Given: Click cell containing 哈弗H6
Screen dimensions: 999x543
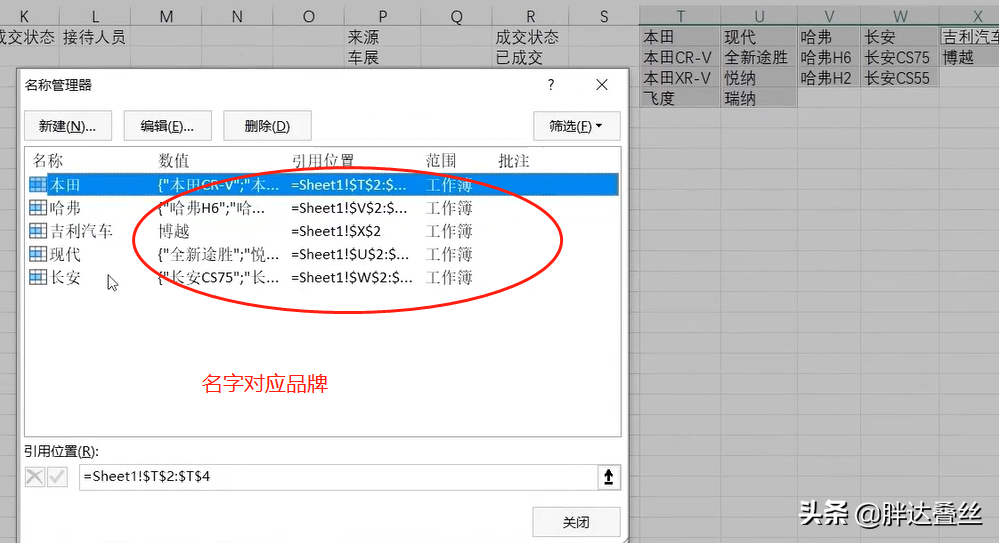Looking at the screenshot, I should click(x=829, y=57).
